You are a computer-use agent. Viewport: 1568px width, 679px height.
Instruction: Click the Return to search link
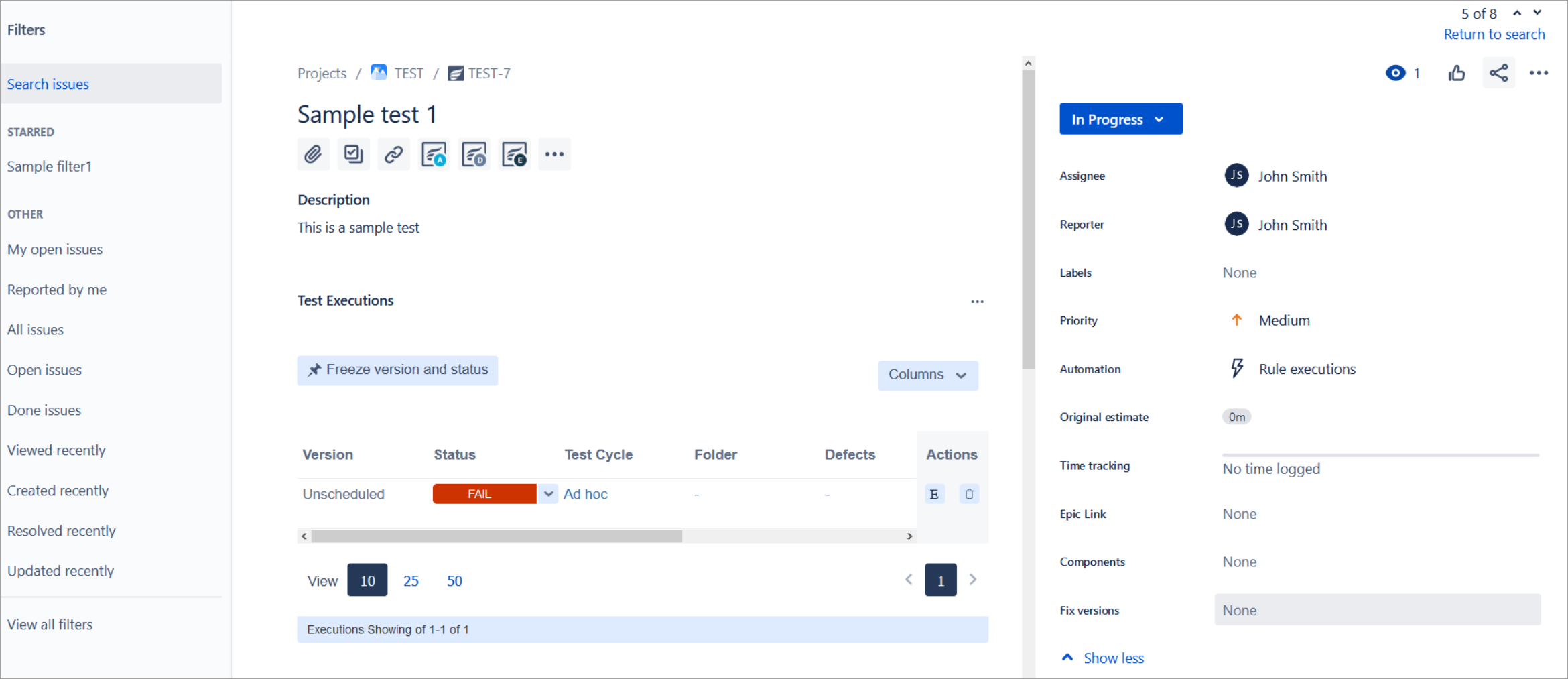pos(1494,34)
